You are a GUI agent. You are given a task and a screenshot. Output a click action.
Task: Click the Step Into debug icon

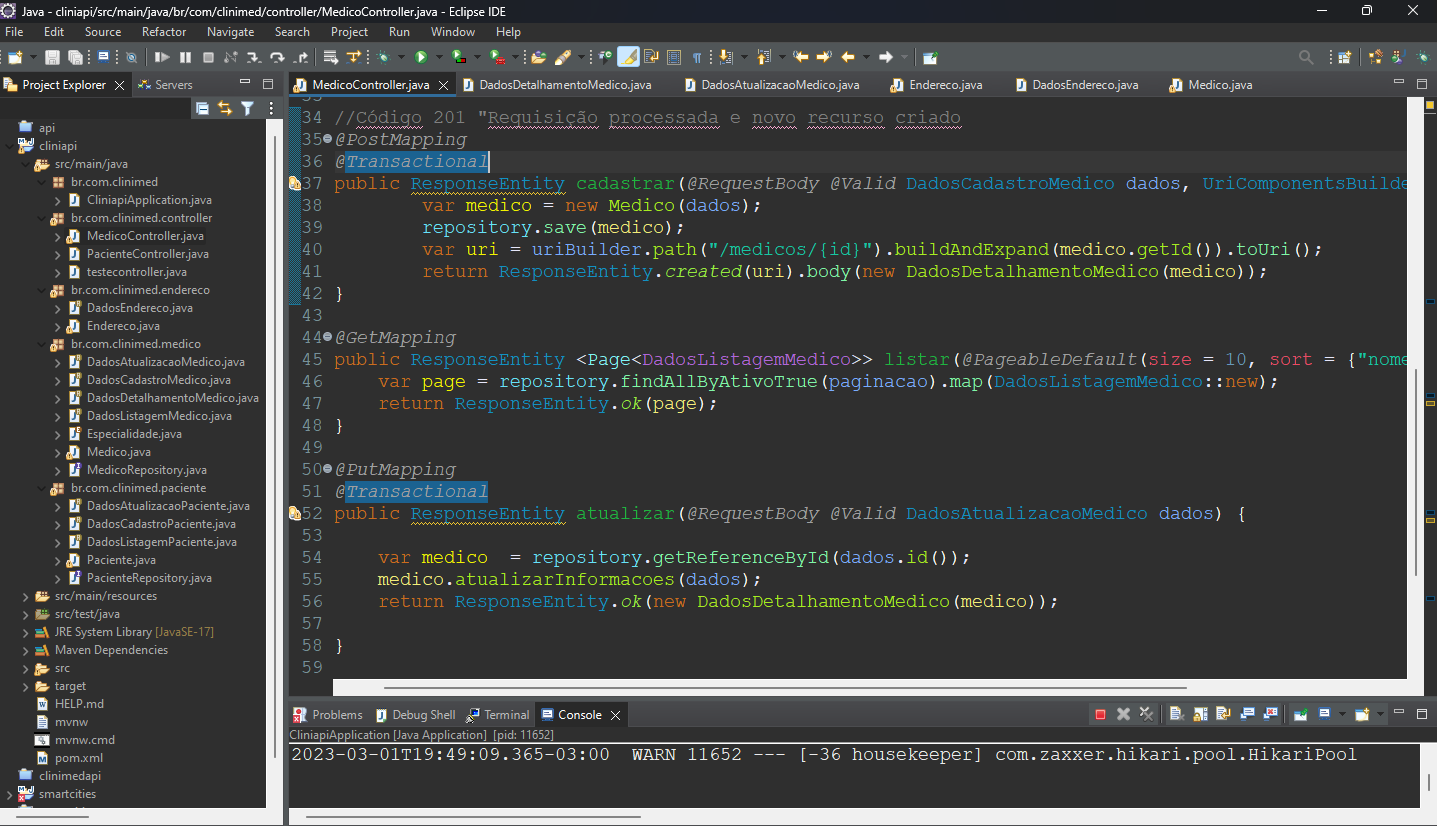(254, 57)
